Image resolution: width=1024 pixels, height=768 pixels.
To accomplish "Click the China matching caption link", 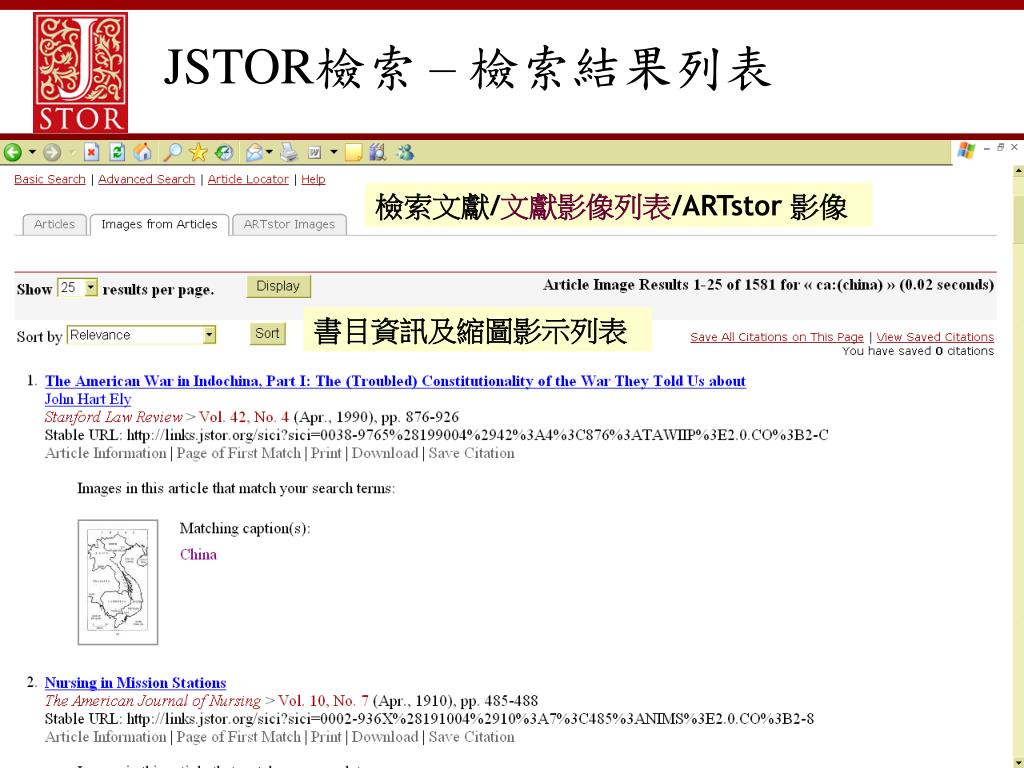I will [198, 554].
